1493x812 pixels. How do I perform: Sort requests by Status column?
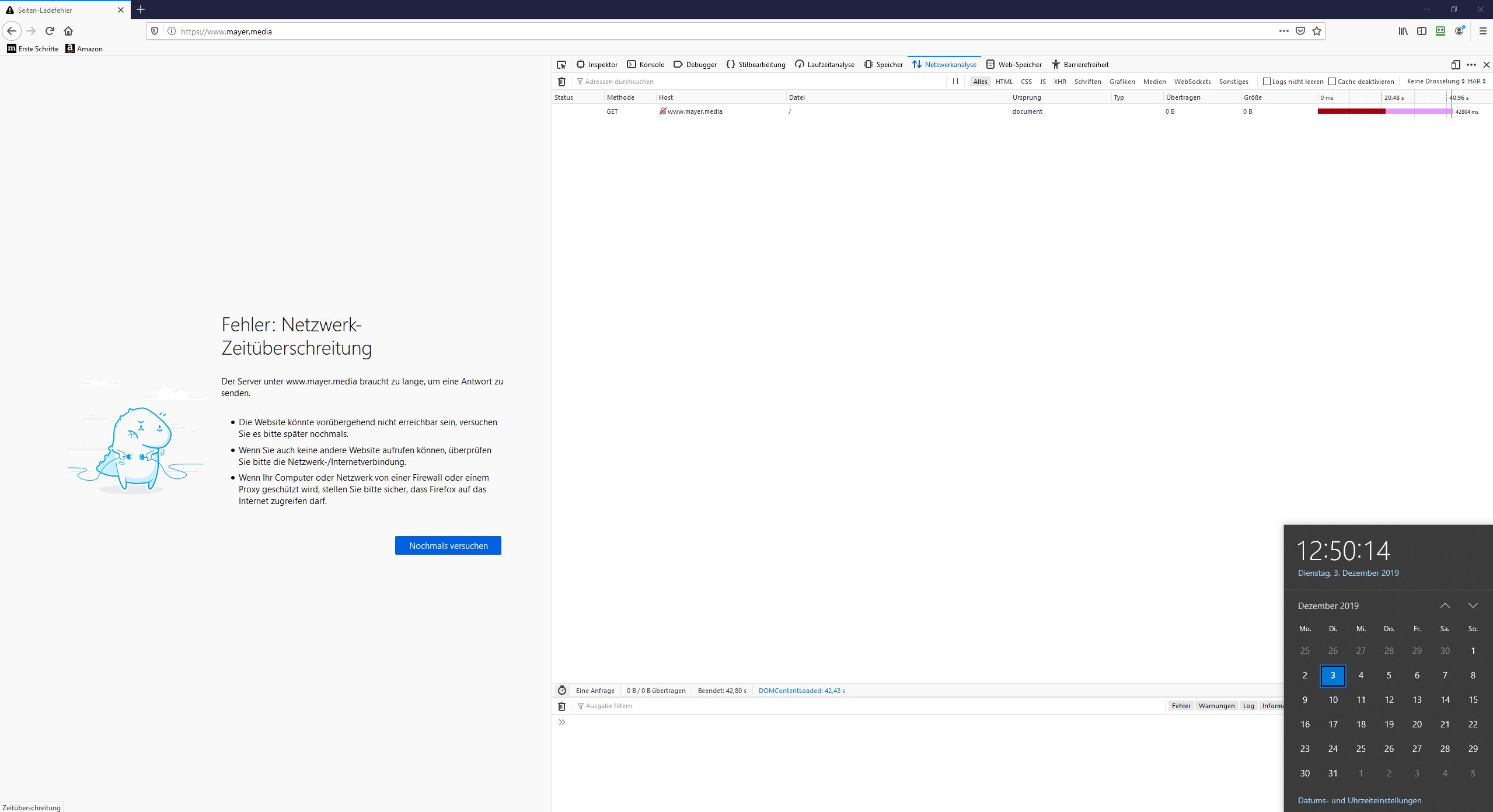click(578, 97)
